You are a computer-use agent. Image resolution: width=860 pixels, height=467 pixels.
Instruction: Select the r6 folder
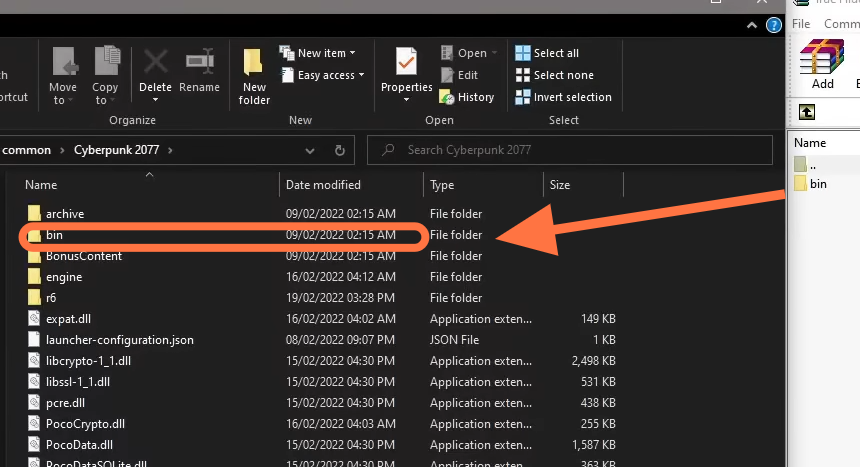tap(51, 298)
